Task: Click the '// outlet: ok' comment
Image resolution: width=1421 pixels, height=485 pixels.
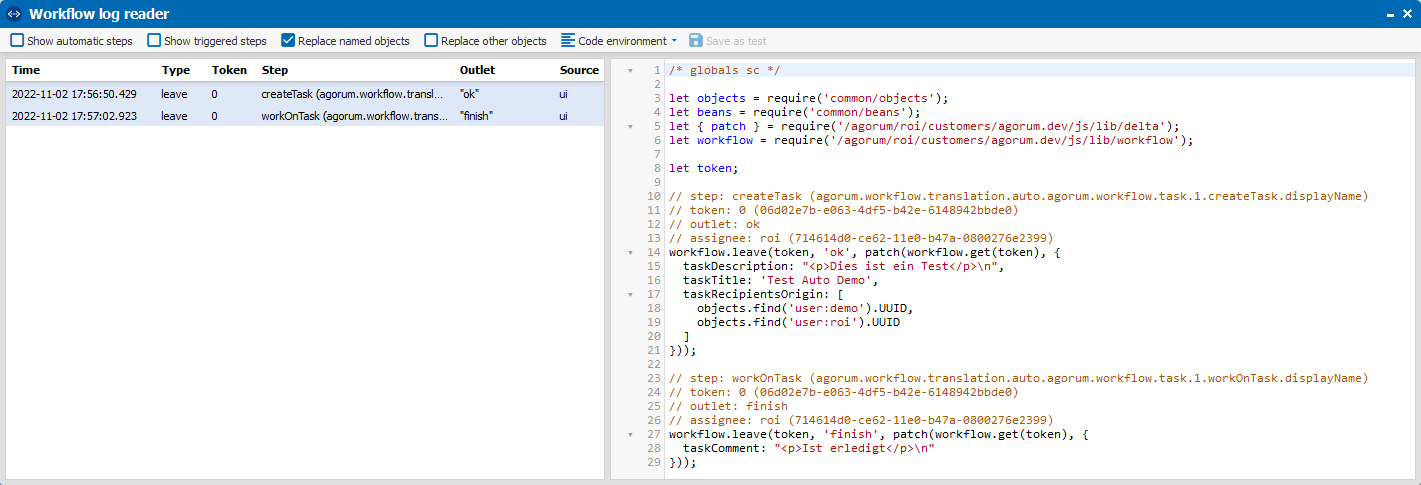Action: pos(714,225)
